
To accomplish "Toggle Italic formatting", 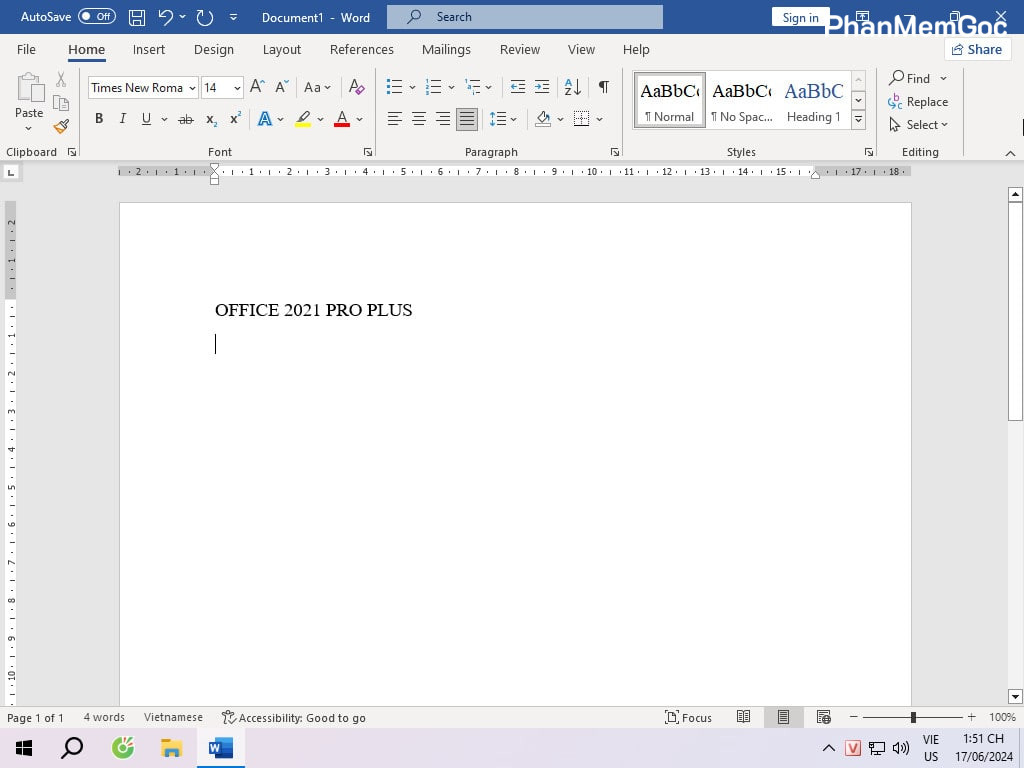I will click(x=123, y=119).
